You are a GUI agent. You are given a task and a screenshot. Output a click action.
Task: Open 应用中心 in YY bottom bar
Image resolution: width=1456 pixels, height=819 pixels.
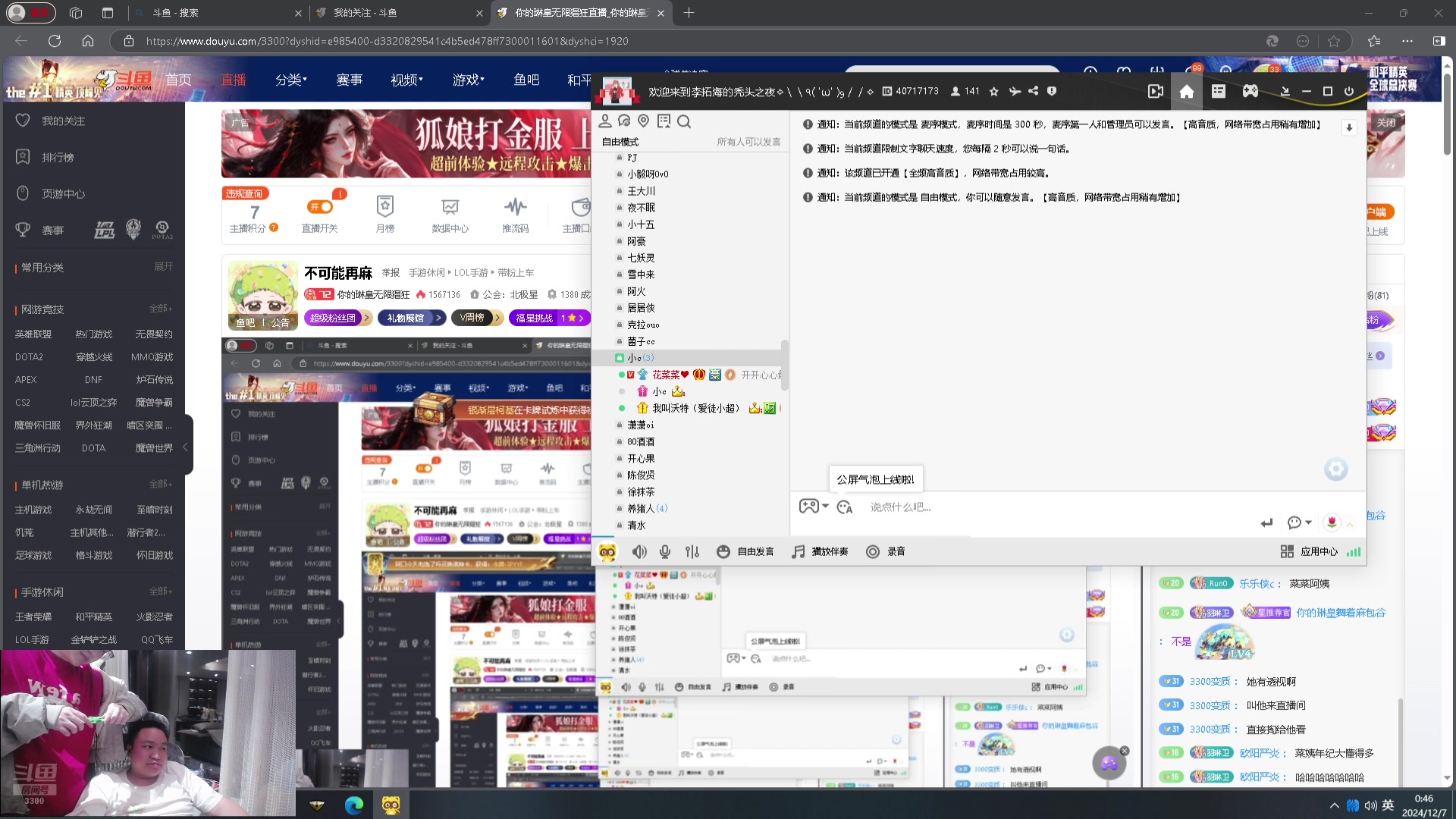[1310, 551]
